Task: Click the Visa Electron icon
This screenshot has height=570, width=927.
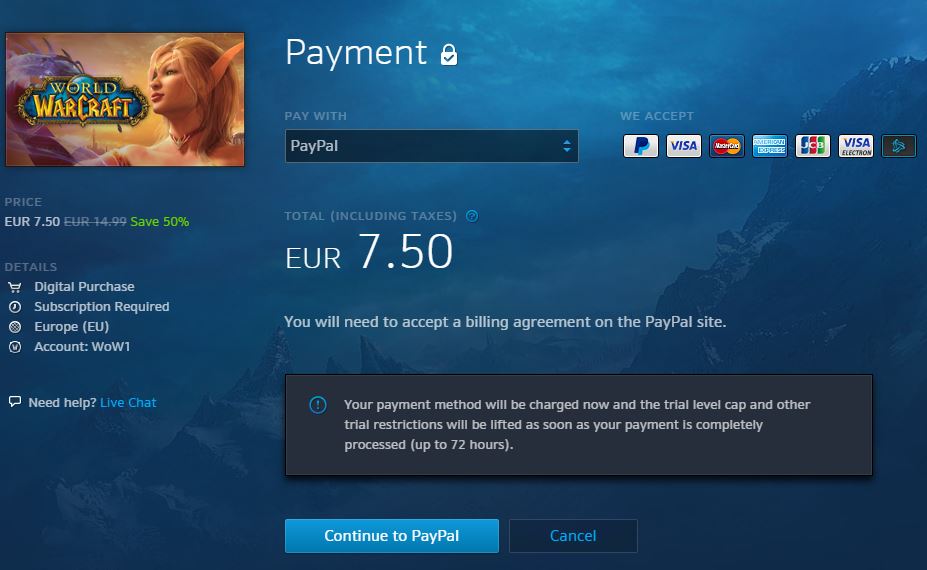Action: [x=856, y=145]
